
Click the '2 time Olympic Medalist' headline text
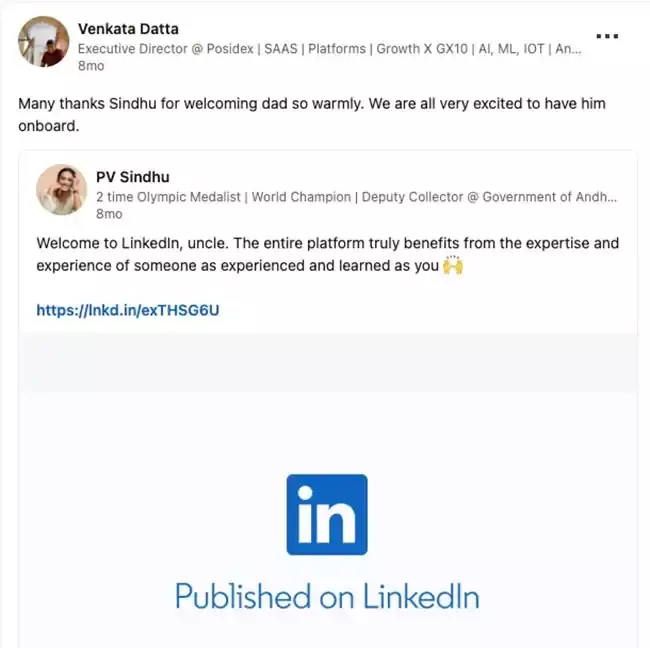tap(169, 197)
